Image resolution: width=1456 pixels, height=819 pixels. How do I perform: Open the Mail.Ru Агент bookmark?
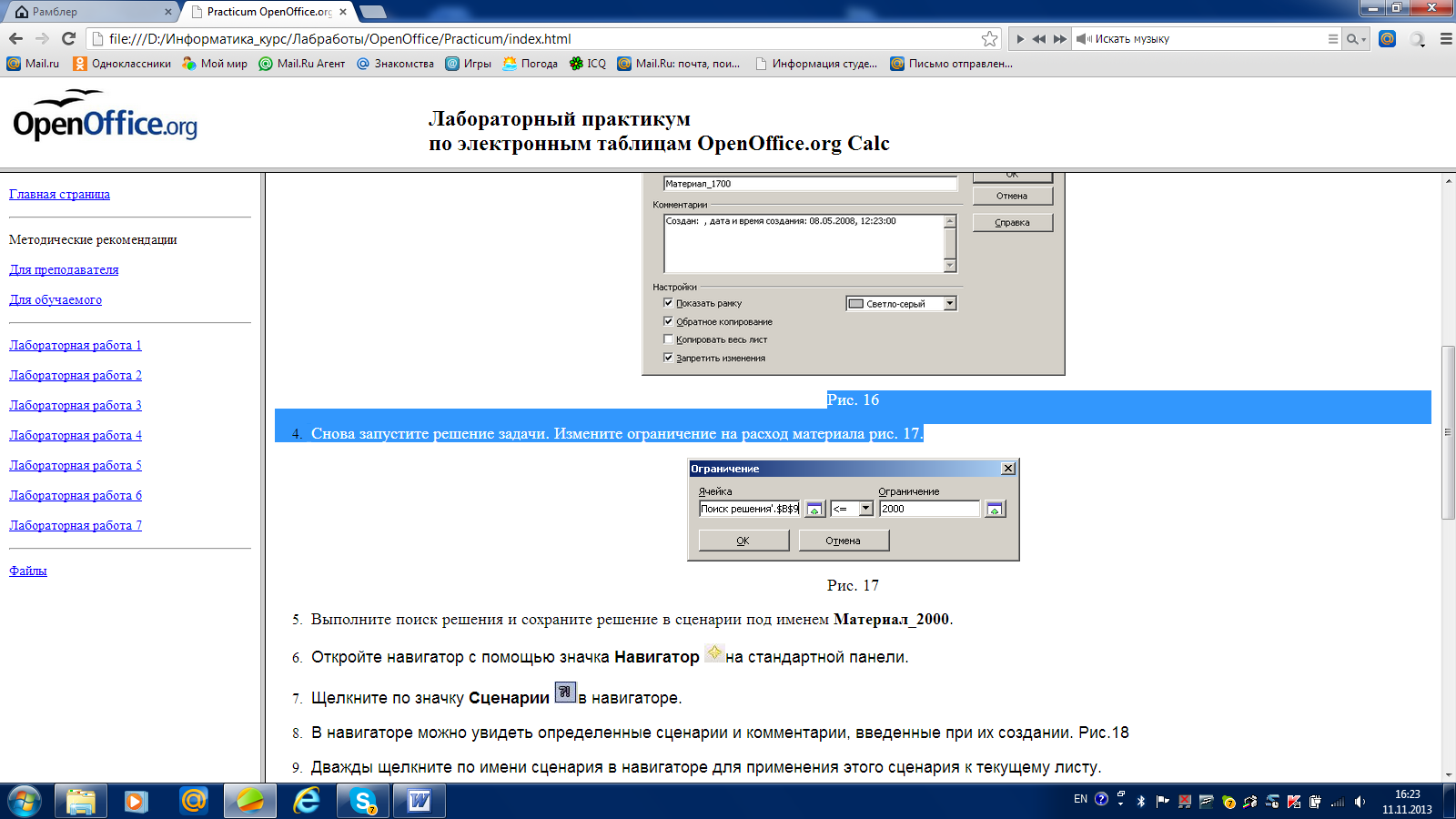(x=302, y=64)
